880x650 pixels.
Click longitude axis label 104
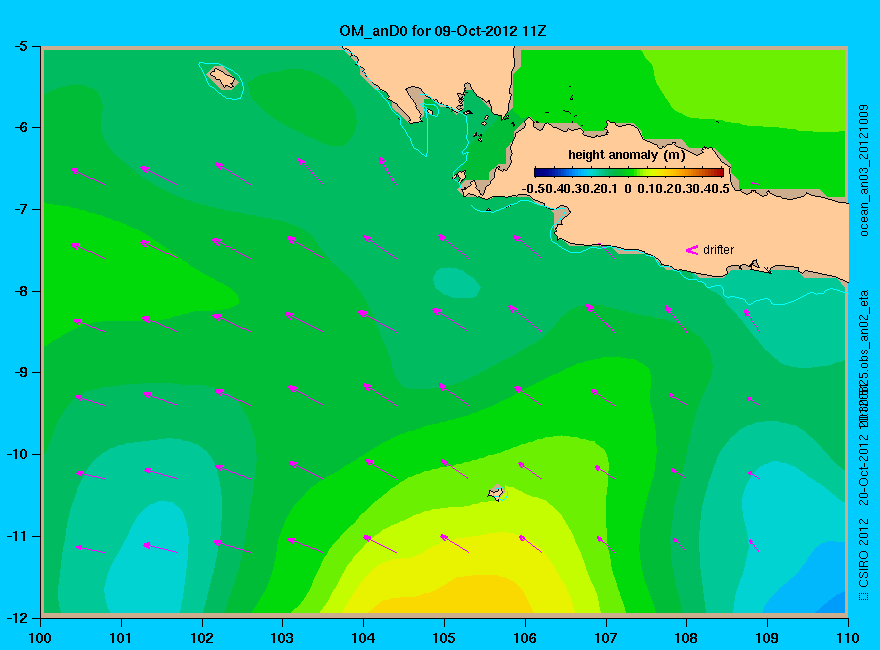[363, 638]
